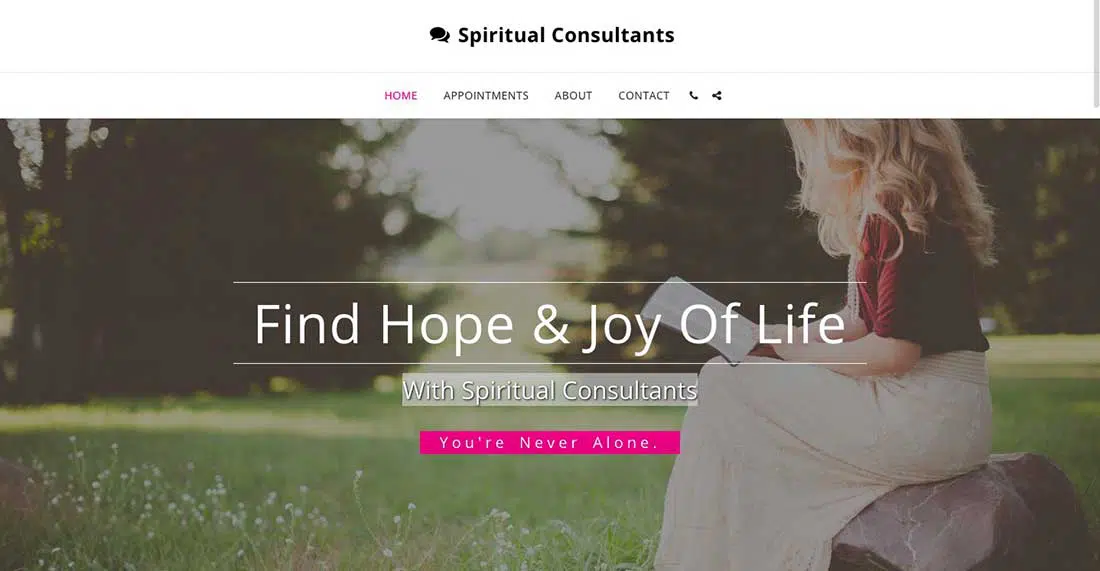Go to the Home menu item

[x=401, y=95]
